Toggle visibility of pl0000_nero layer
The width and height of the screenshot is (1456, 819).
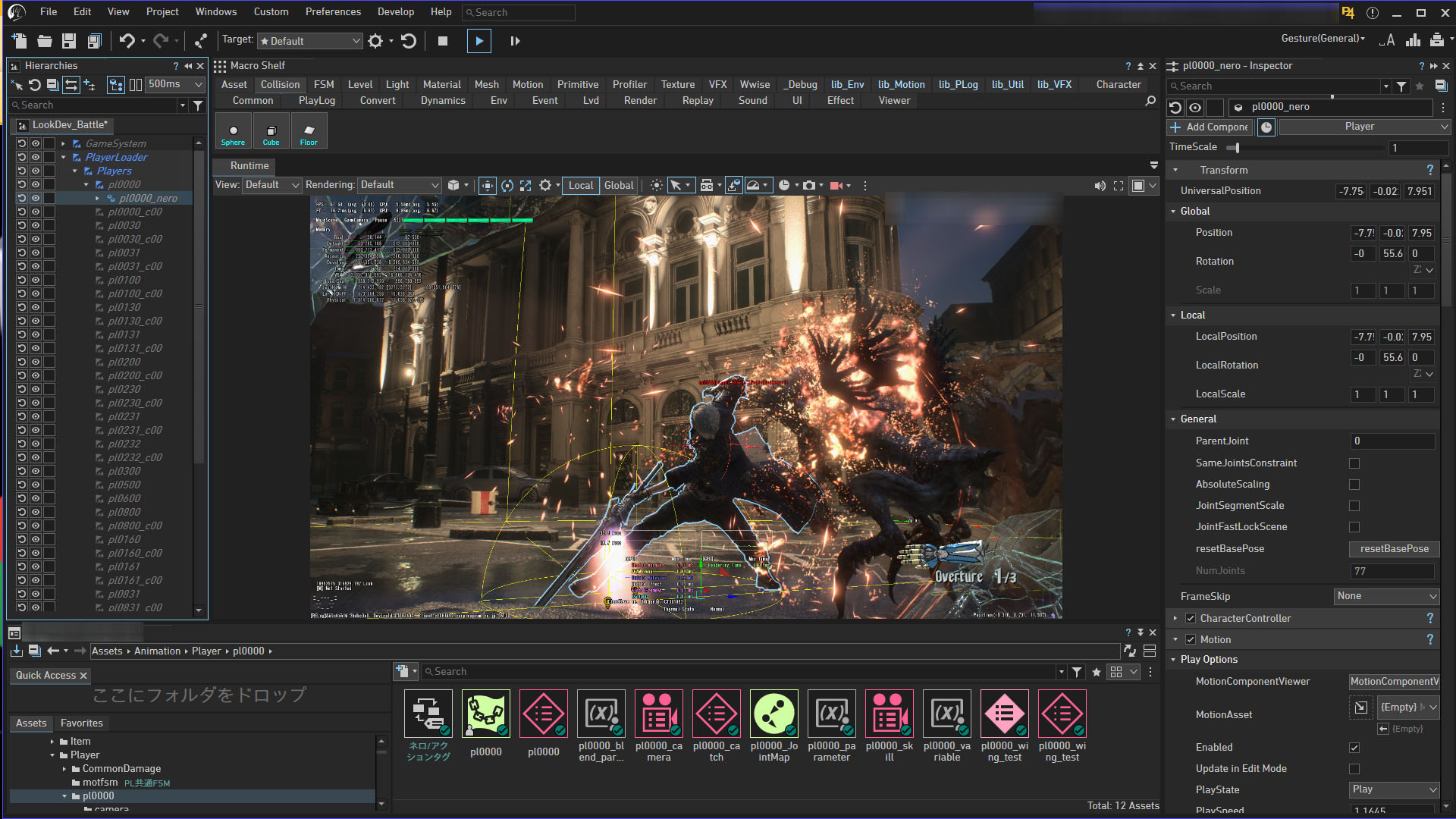[35, 197]
